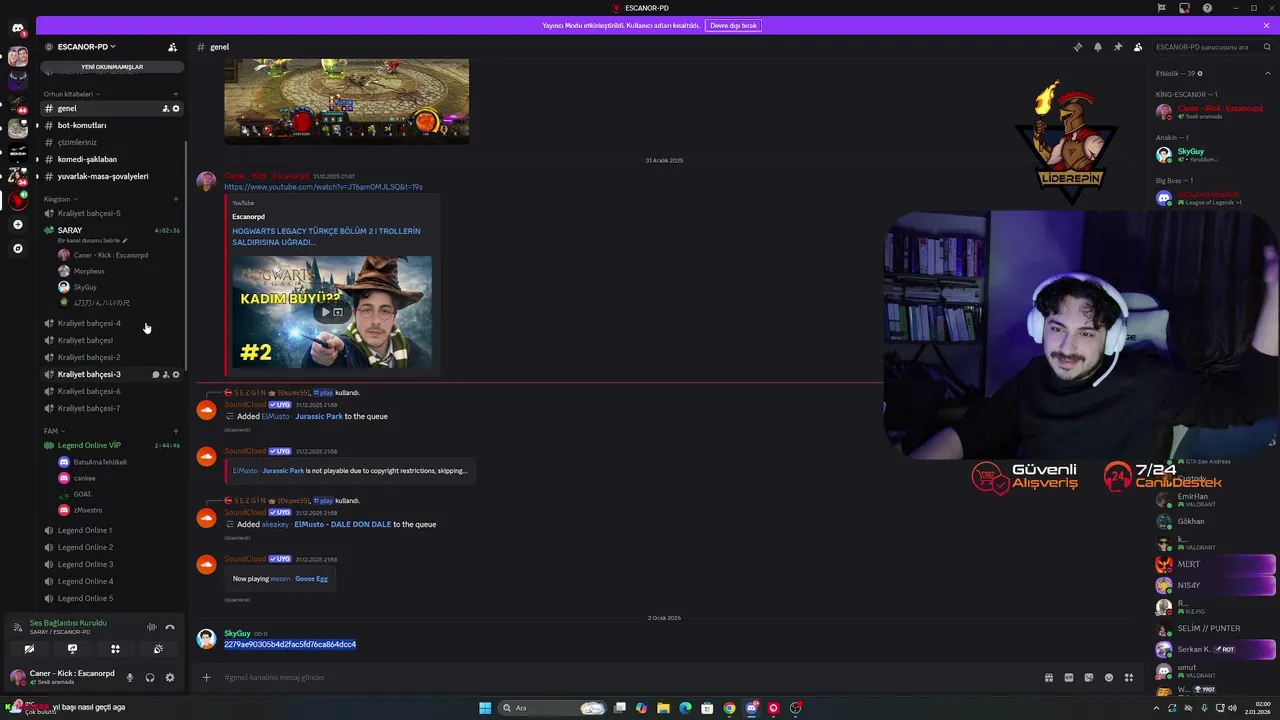Click the attach plus icon in message box
The image size is (1280, 720).
(206, 677)
